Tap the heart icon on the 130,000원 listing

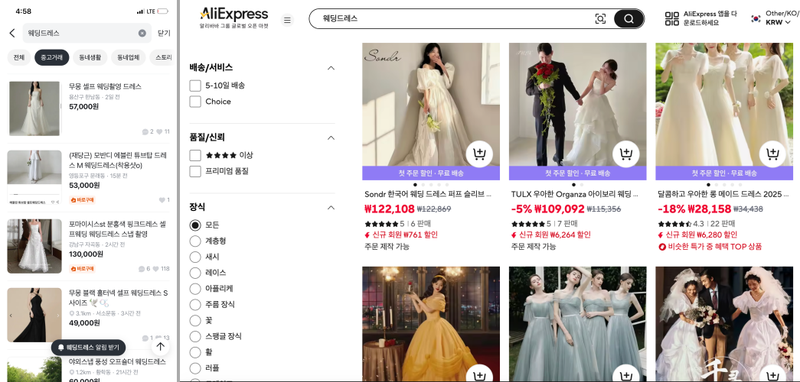pyautogui.click(x=156, y=269)
